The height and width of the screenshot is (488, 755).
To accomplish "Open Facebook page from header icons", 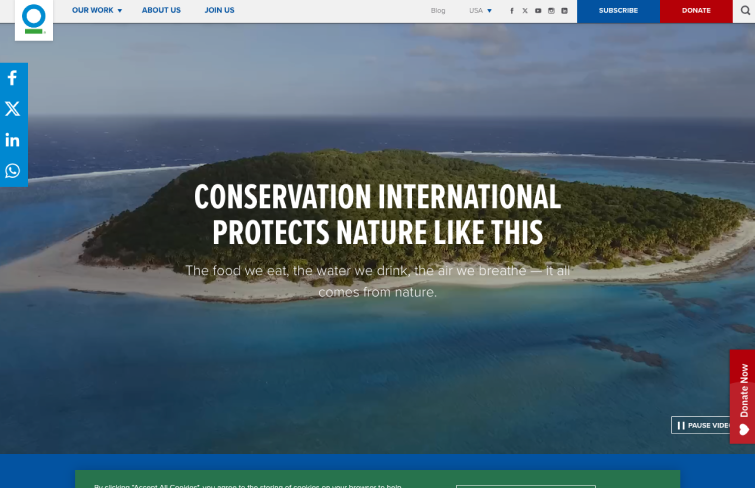I will 512,11.
